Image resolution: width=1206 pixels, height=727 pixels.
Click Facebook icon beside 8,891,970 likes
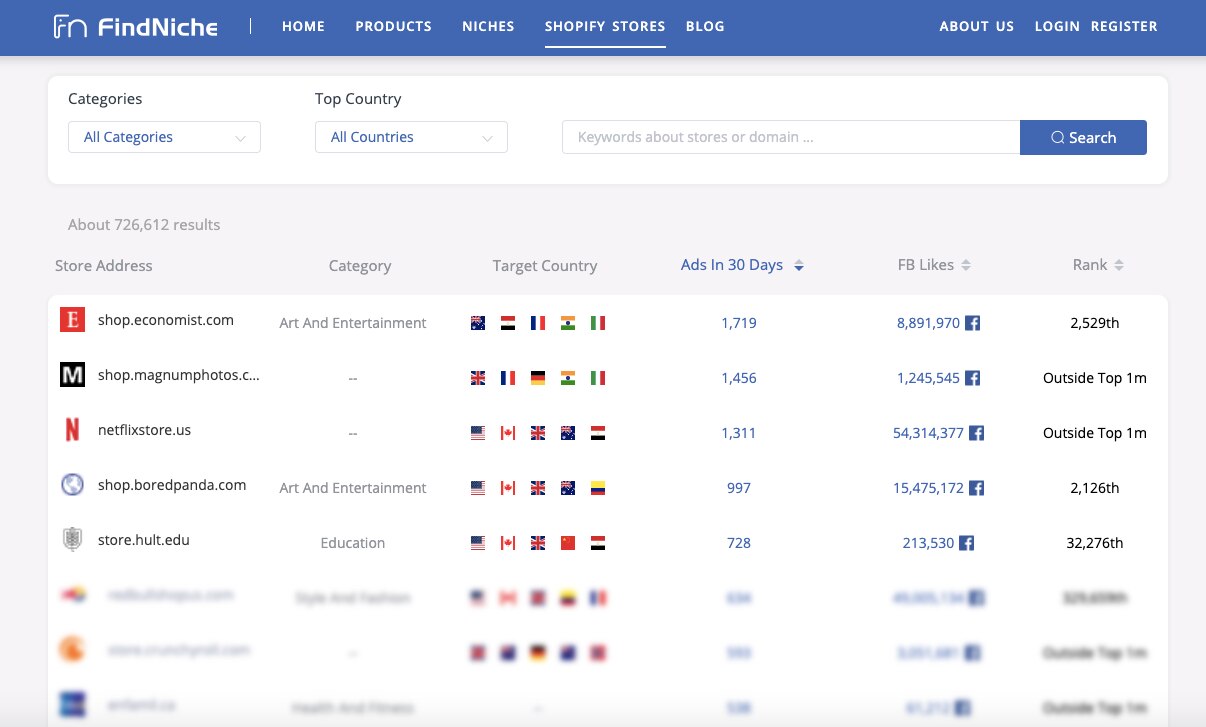[972, 323]
